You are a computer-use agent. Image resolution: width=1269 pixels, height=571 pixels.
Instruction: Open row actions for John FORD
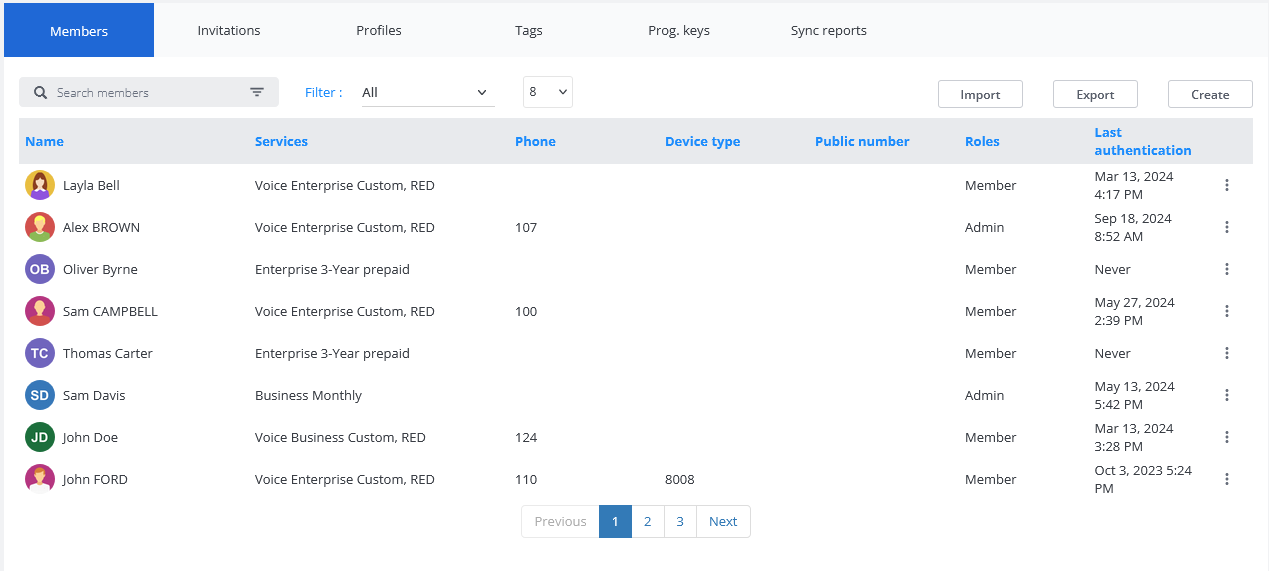(x=1227, y=479)
